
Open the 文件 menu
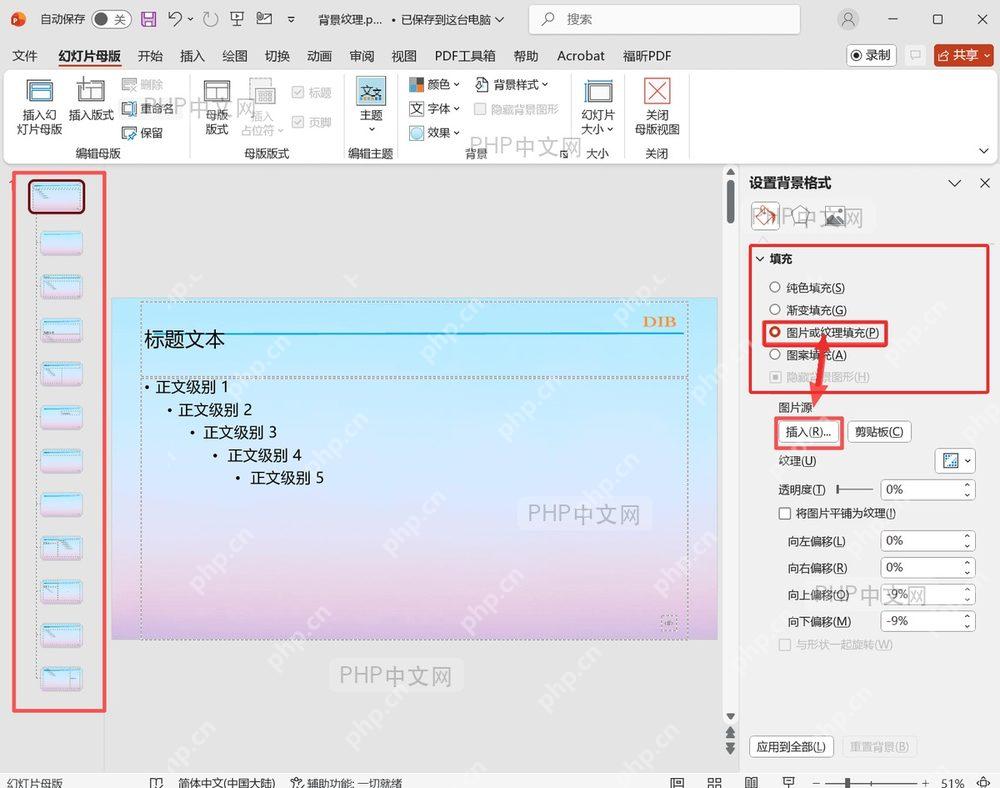[25, 56]
